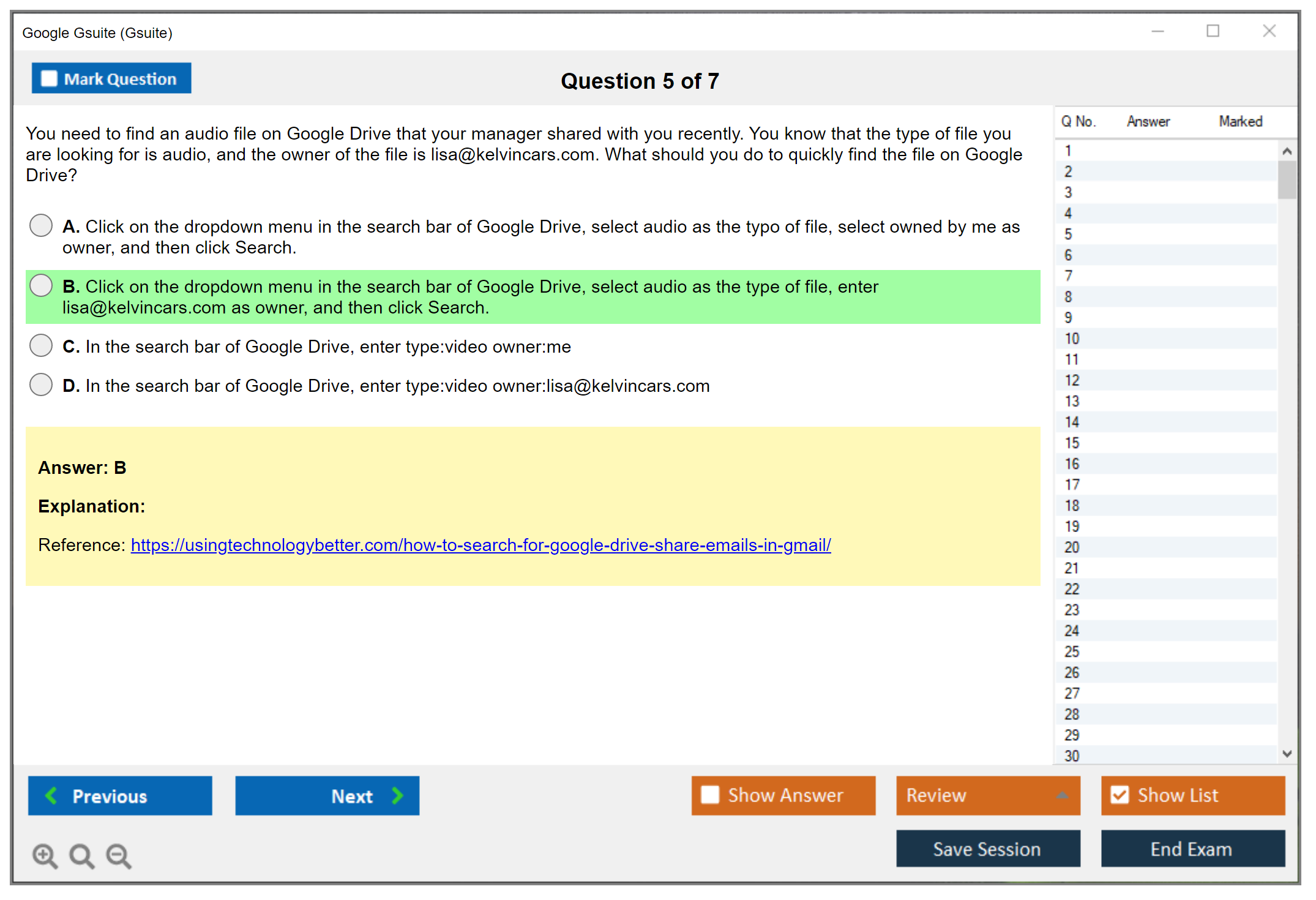Toggle the Show Answer checkbox
The width and height of the screenshot is (1316, 900).
tap(710, 795)
